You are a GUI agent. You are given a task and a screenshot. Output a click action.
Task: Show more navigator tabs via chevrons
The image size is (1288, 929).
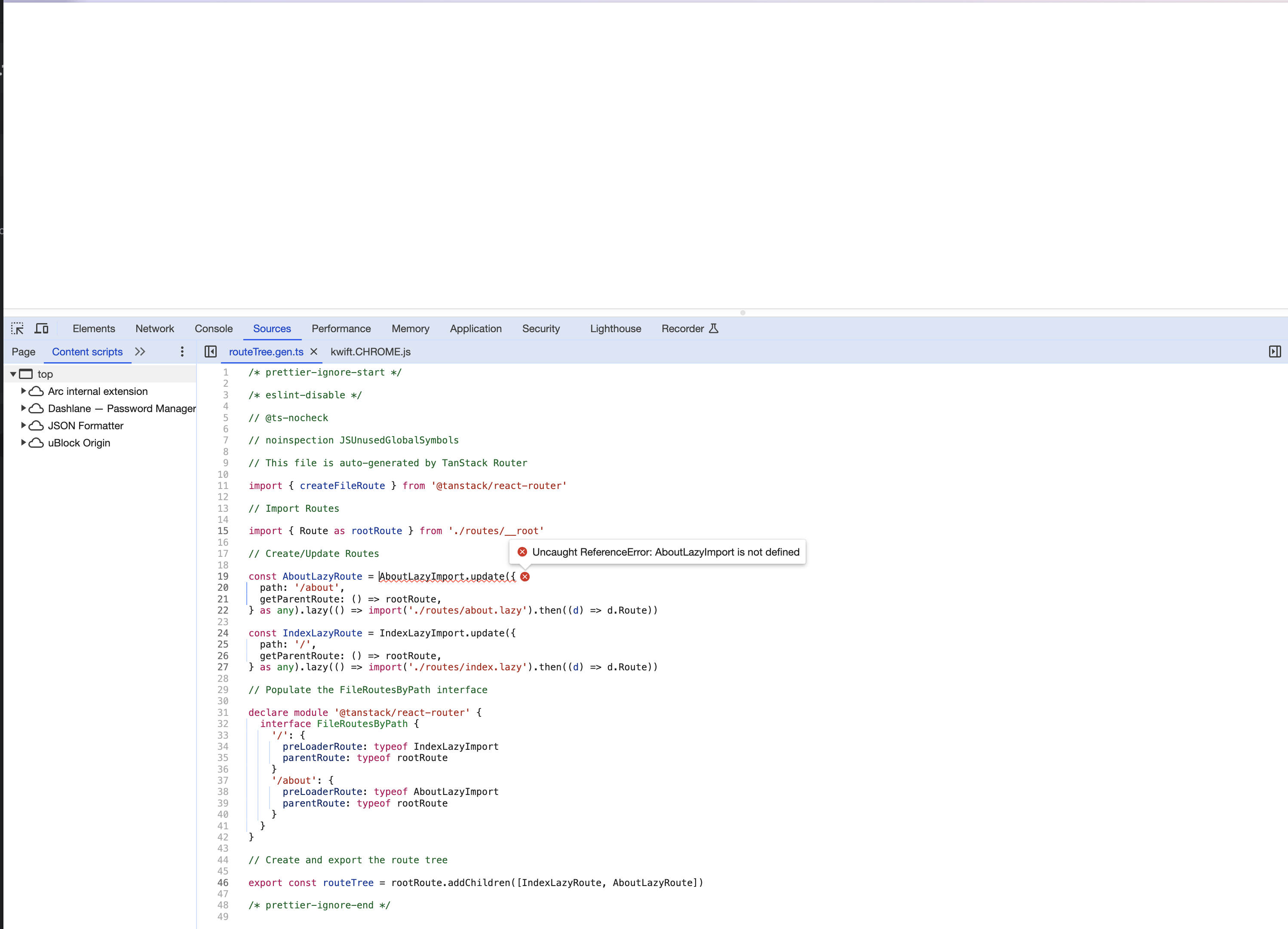pos(140,352)
